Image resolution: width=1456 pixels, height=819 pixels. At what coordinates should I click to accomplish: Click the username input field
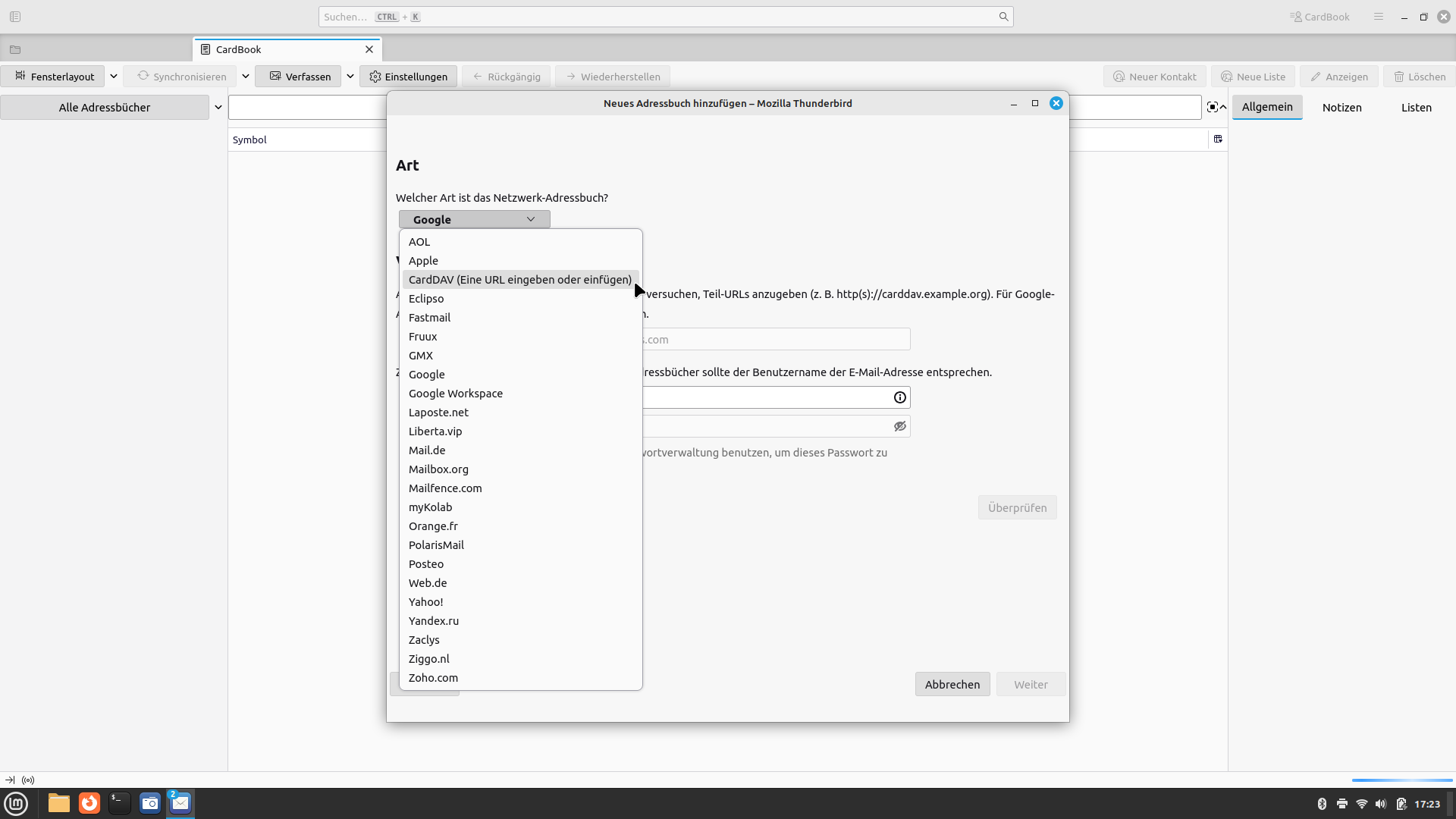776,397
